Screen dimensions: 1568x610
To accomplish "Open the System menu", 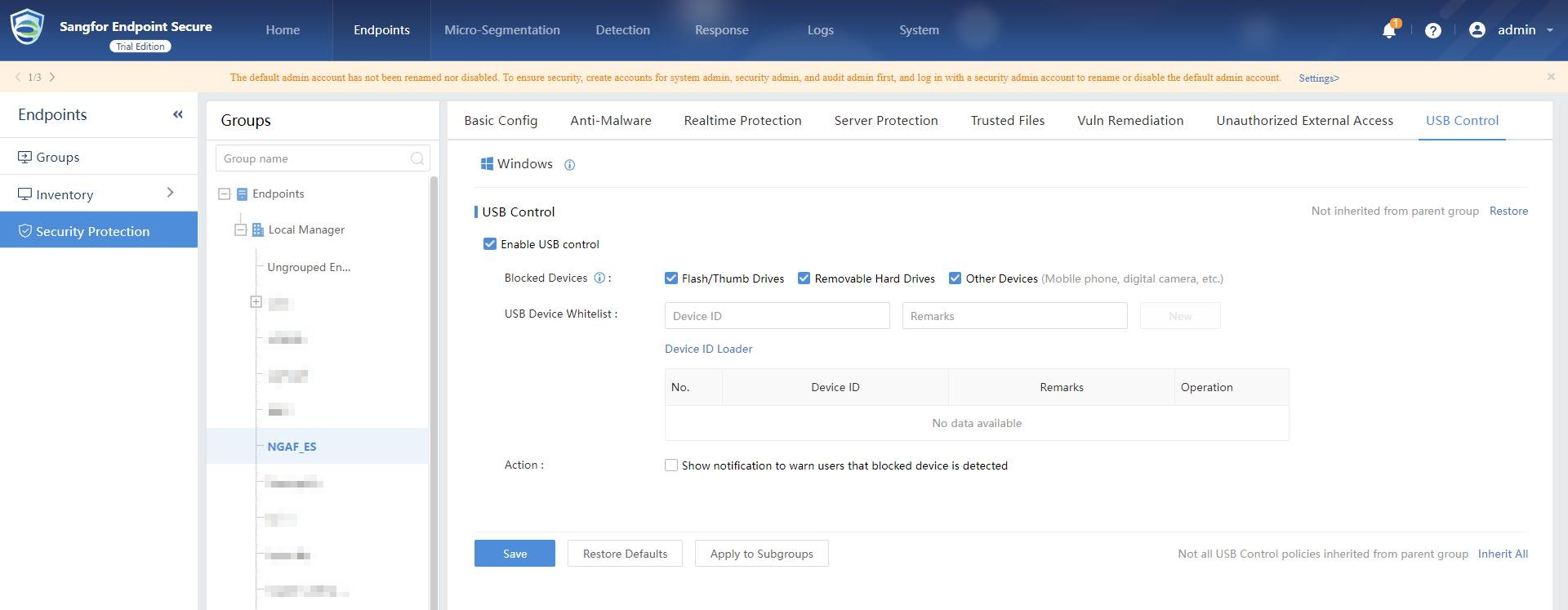I will 919,30.
